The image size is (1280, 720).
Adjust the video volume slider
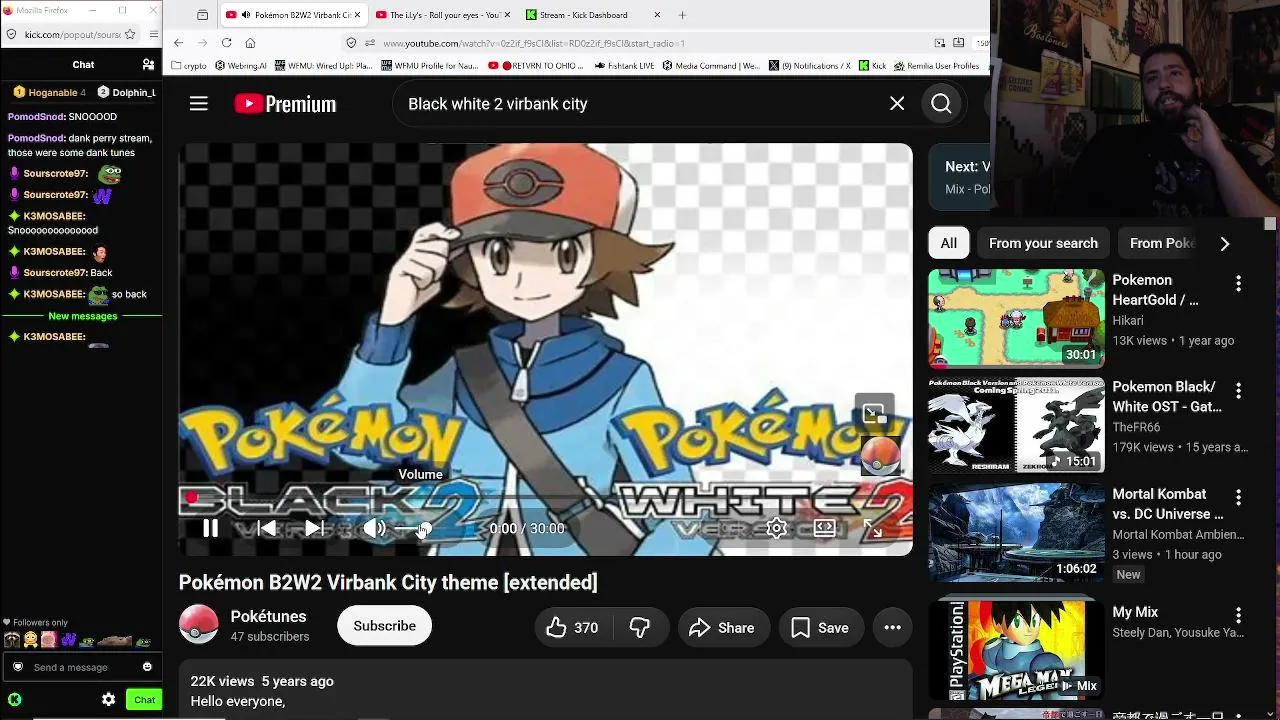(412, 528)
